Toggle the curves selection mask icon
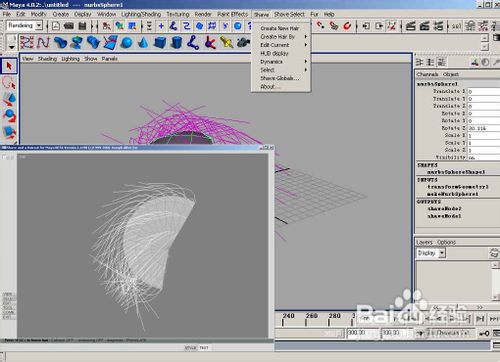The height and width of the screenshot is (362, 500). point(186,26)
